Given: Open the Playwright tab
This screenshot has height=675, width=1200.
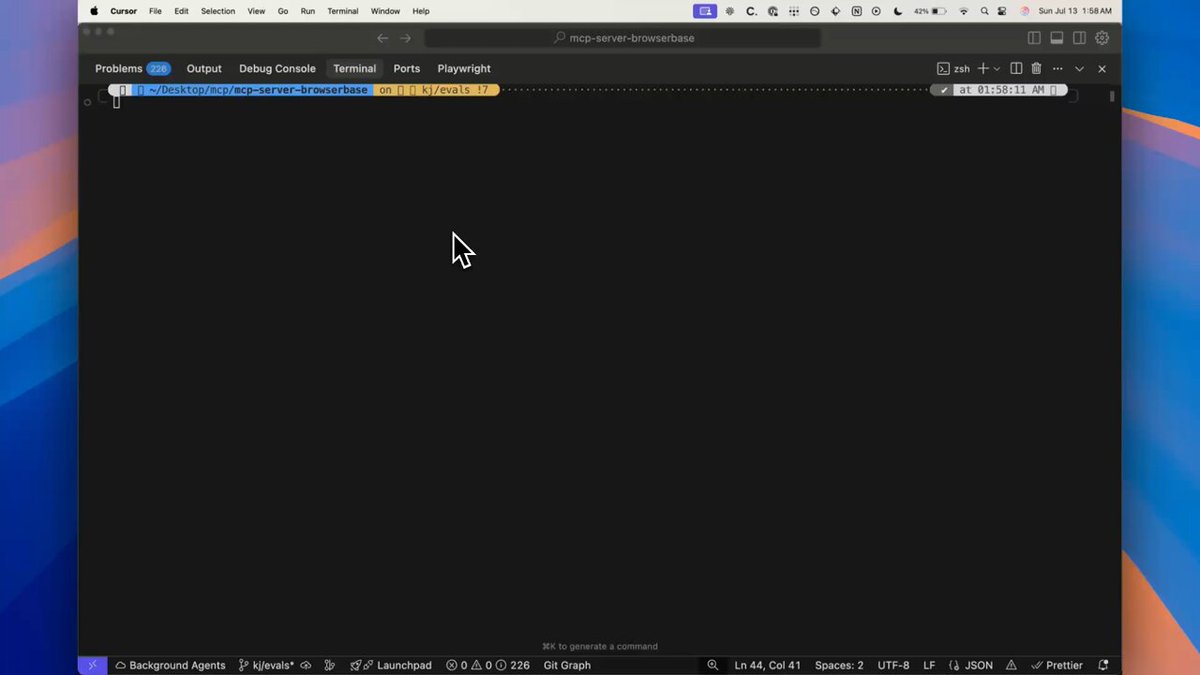Looking at the screenshot, I should point(464,69).
